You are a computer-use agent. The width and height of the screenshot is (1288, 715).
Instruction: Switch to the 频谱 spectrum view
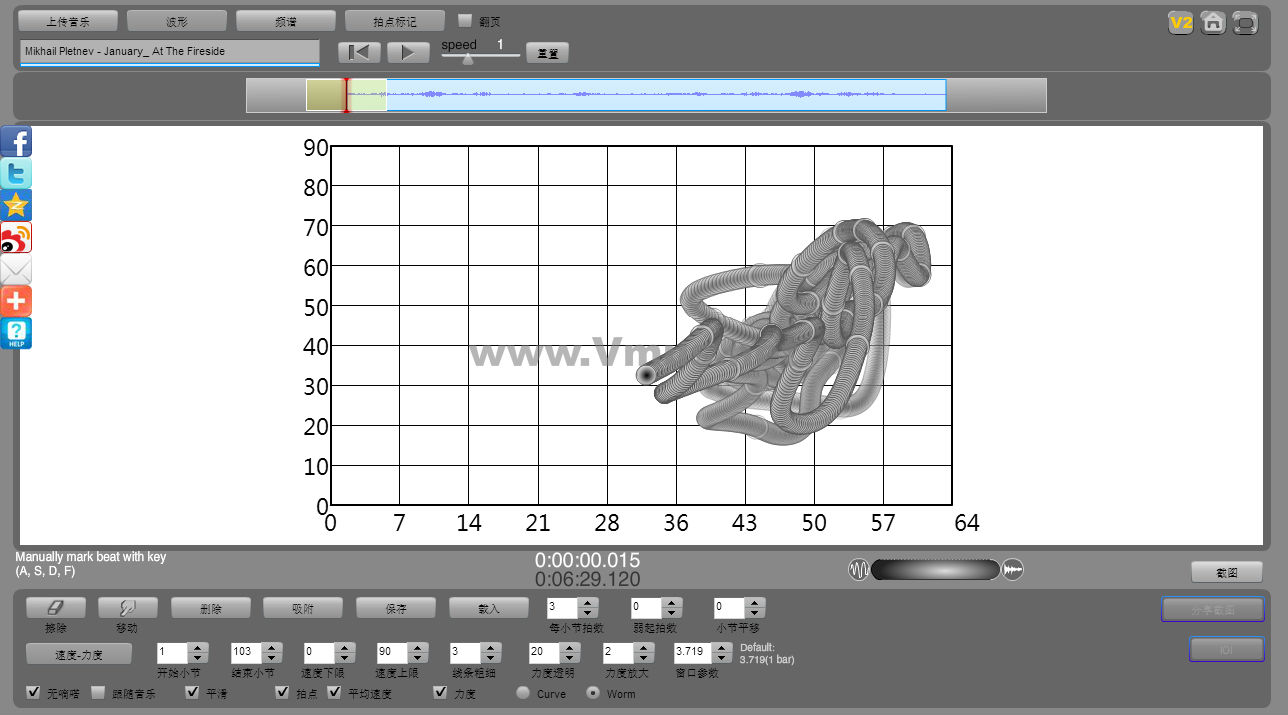286,21
